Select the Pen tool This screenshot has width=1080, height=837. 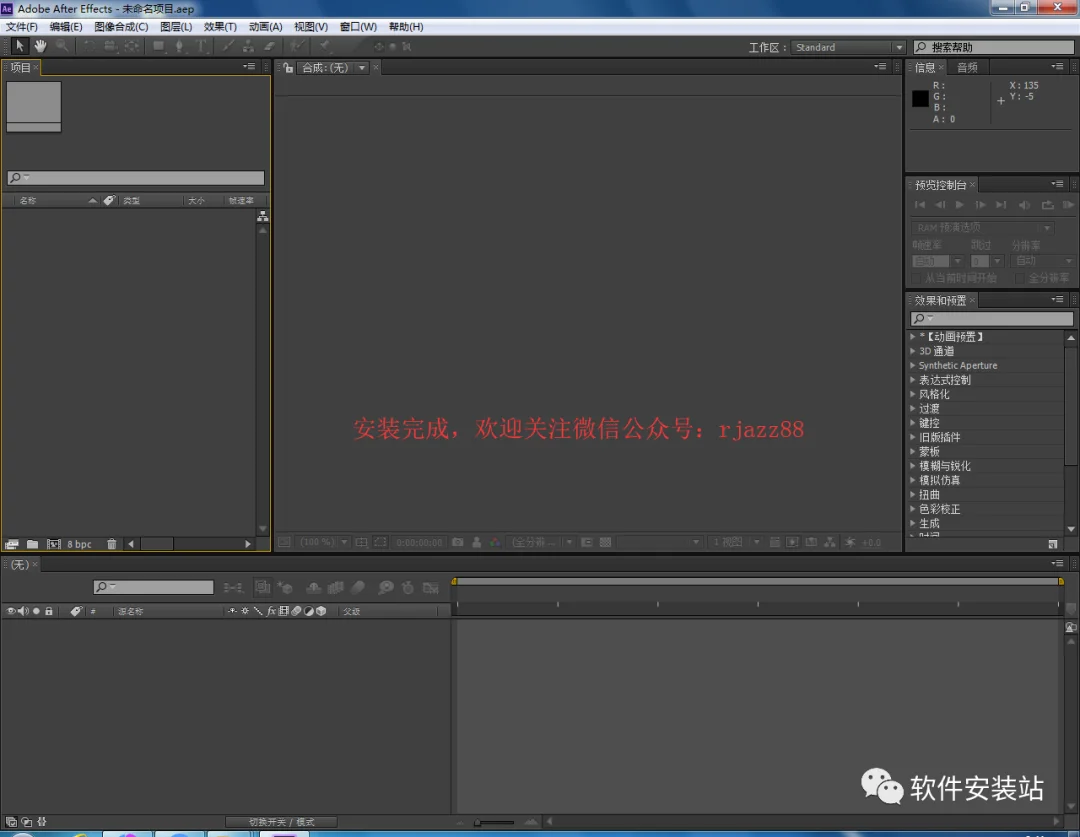[x=179, y=46]
